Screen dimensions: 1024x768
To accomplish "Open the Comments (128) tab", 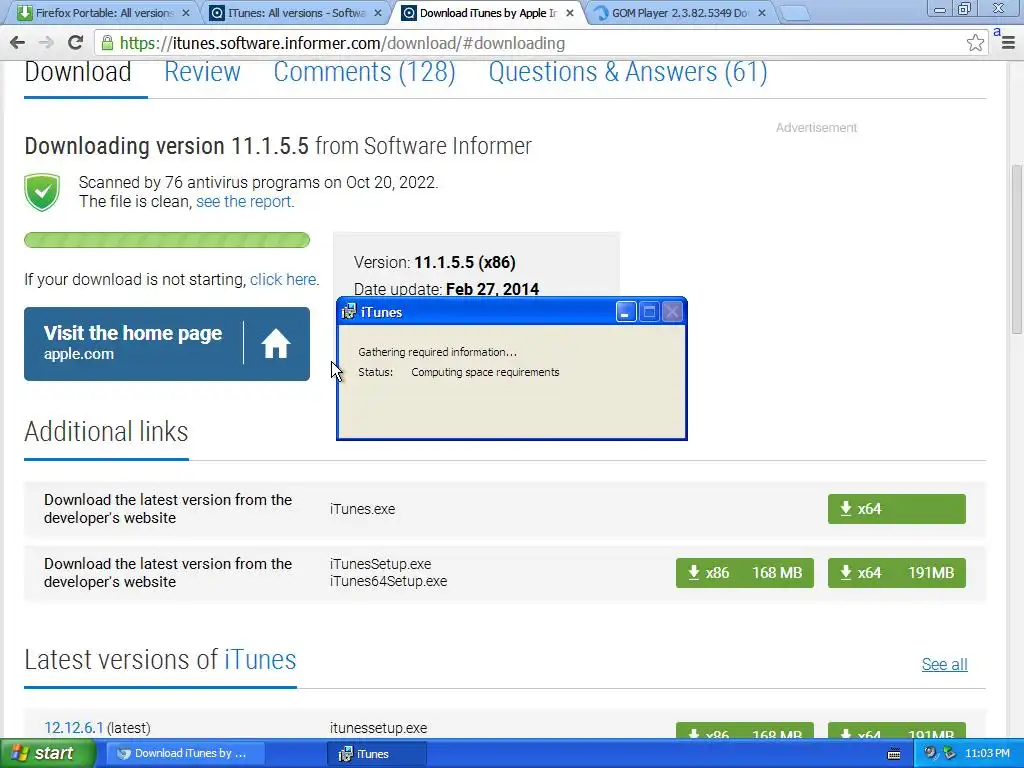I will (x=364, y=72).
